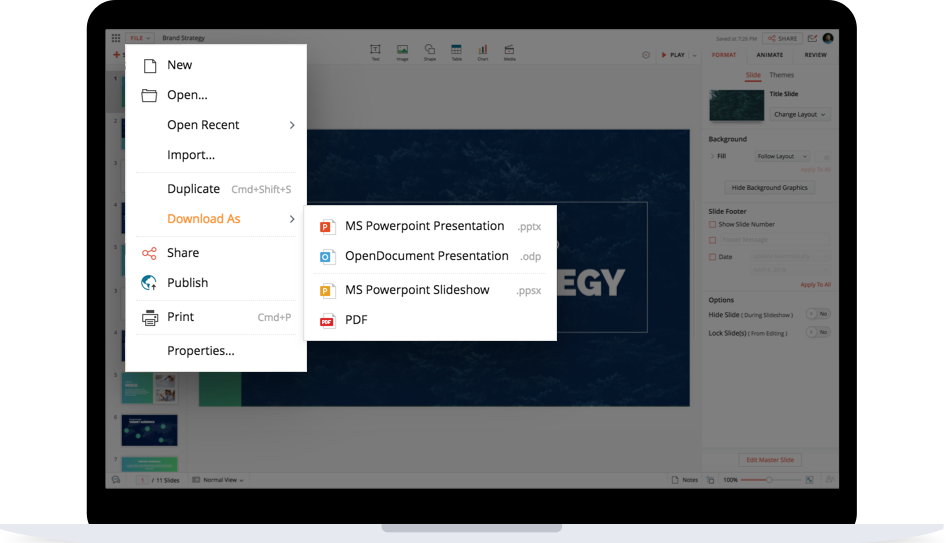This screenshot has height=543, width=946.
Task: Click the Title Slide layout thumbnail
Action: (737, 105)
